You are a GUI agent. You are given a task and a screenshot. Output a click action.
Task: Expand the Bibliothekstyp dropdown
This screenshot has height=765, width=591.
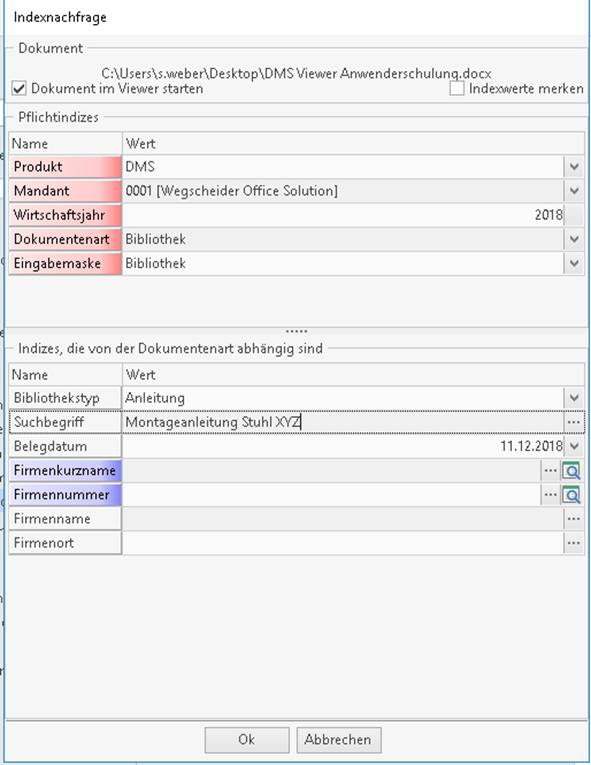[x=574, y=398]
